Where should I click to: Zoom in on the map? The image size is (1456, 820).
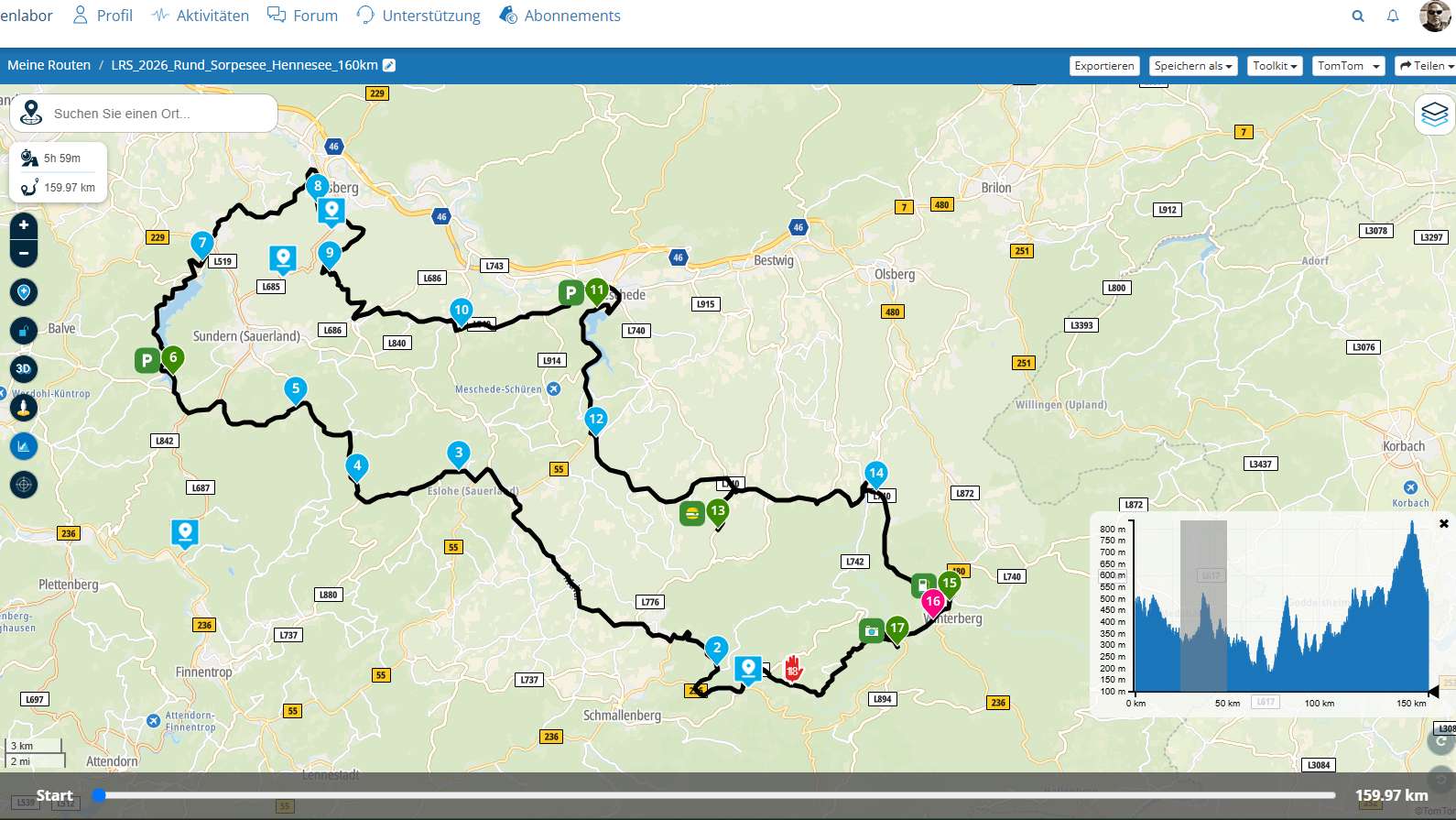click(24, 225)
